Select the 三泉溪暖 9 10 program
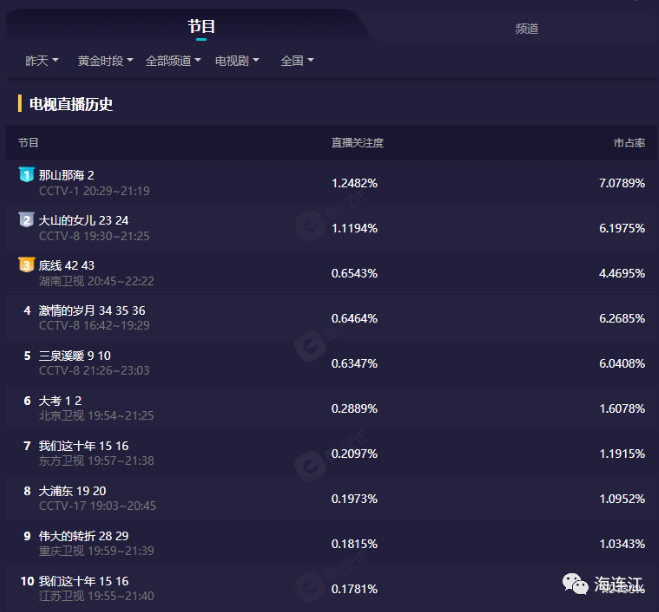 (x=74, y=356)
